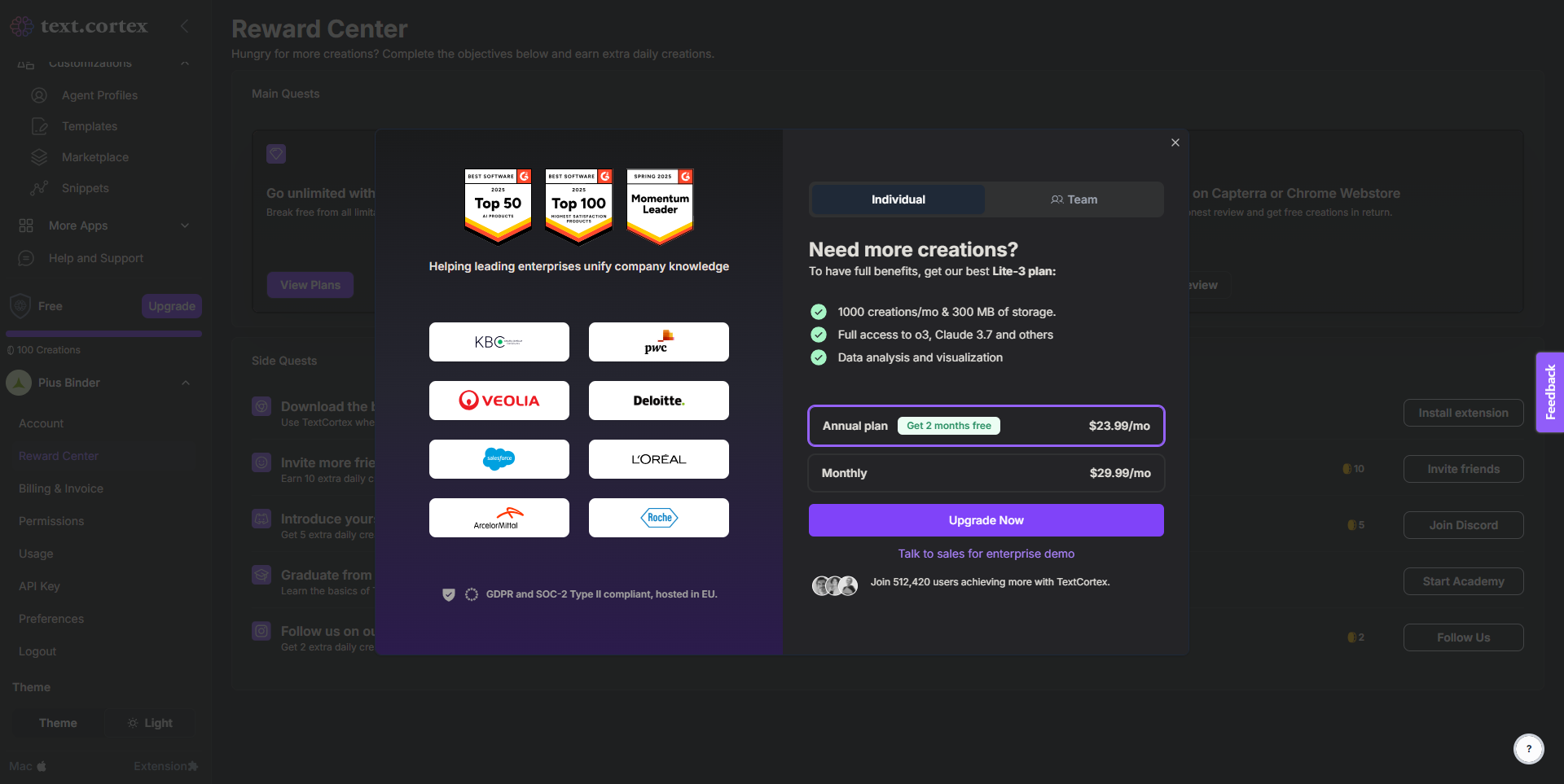Follow Talk to sales for enterprise demo

(986, 554)
